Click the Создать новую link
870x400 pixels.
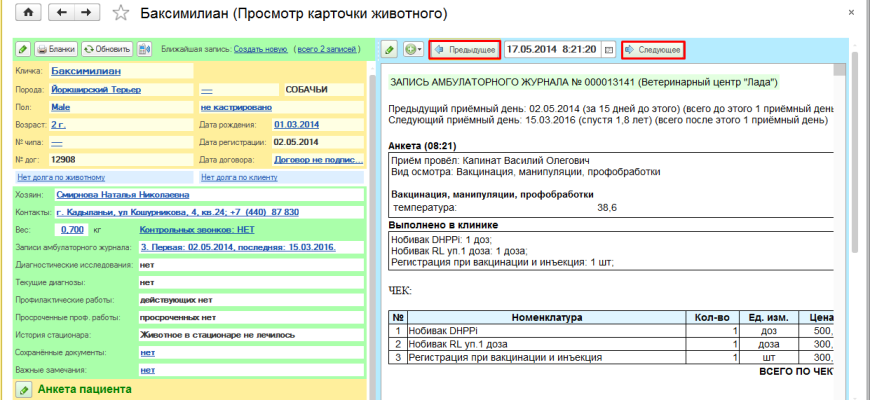tap(260, 49)
